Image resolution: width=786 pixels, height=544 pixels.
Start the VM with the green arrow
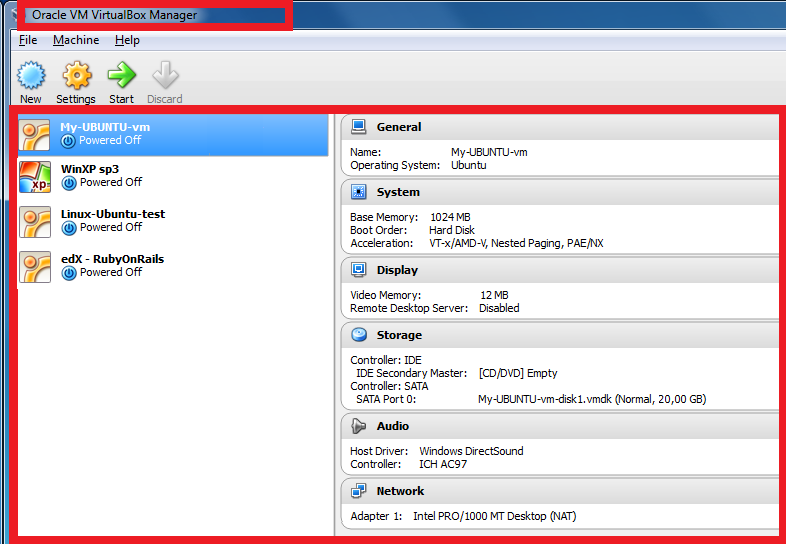tap(122, 75)
